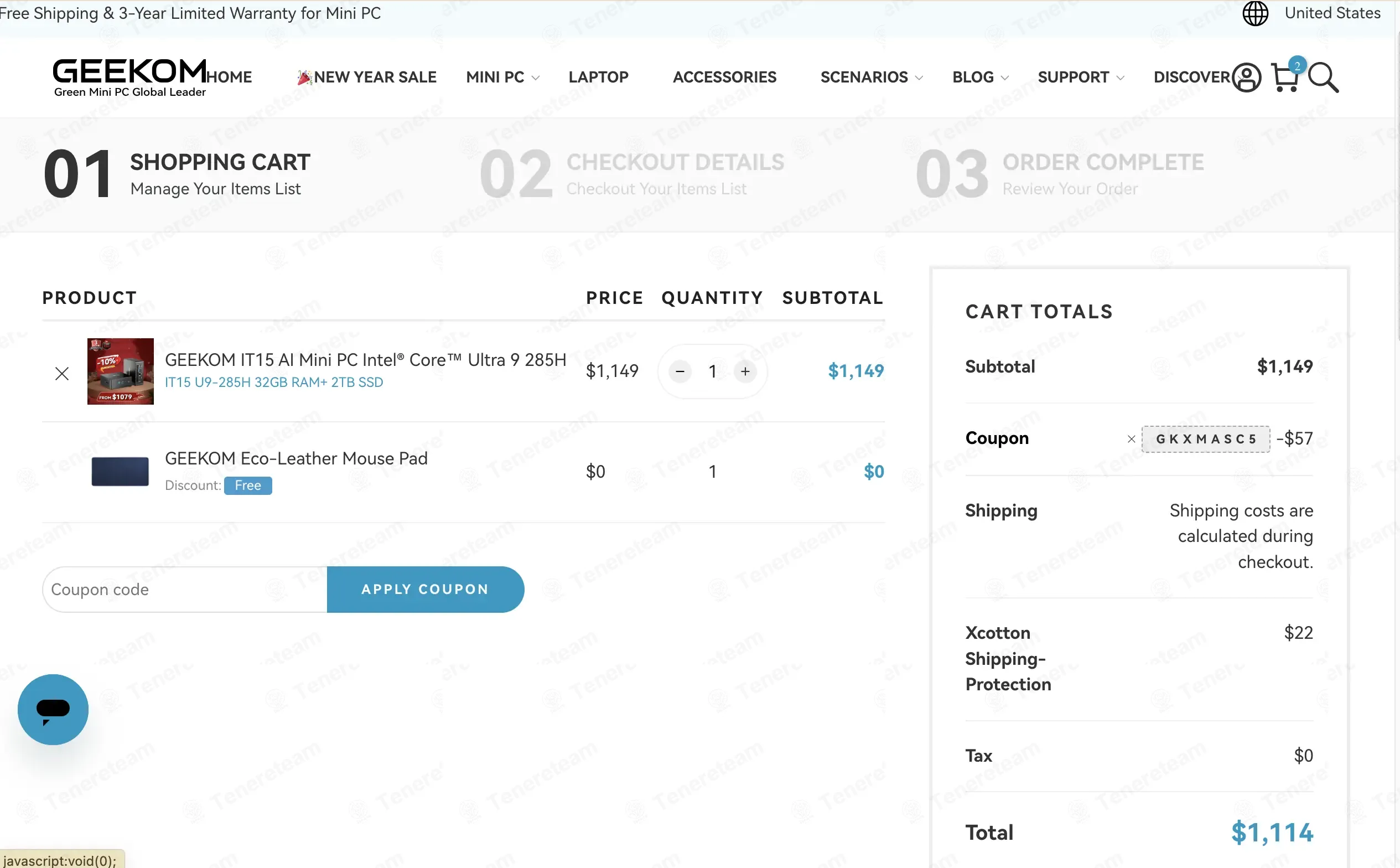The height and width of the screenshot is (868, 1400).
Task: Click the 03 ORDER COMPLETE step
Action: pyautogui.click(x=1060, y=173)
